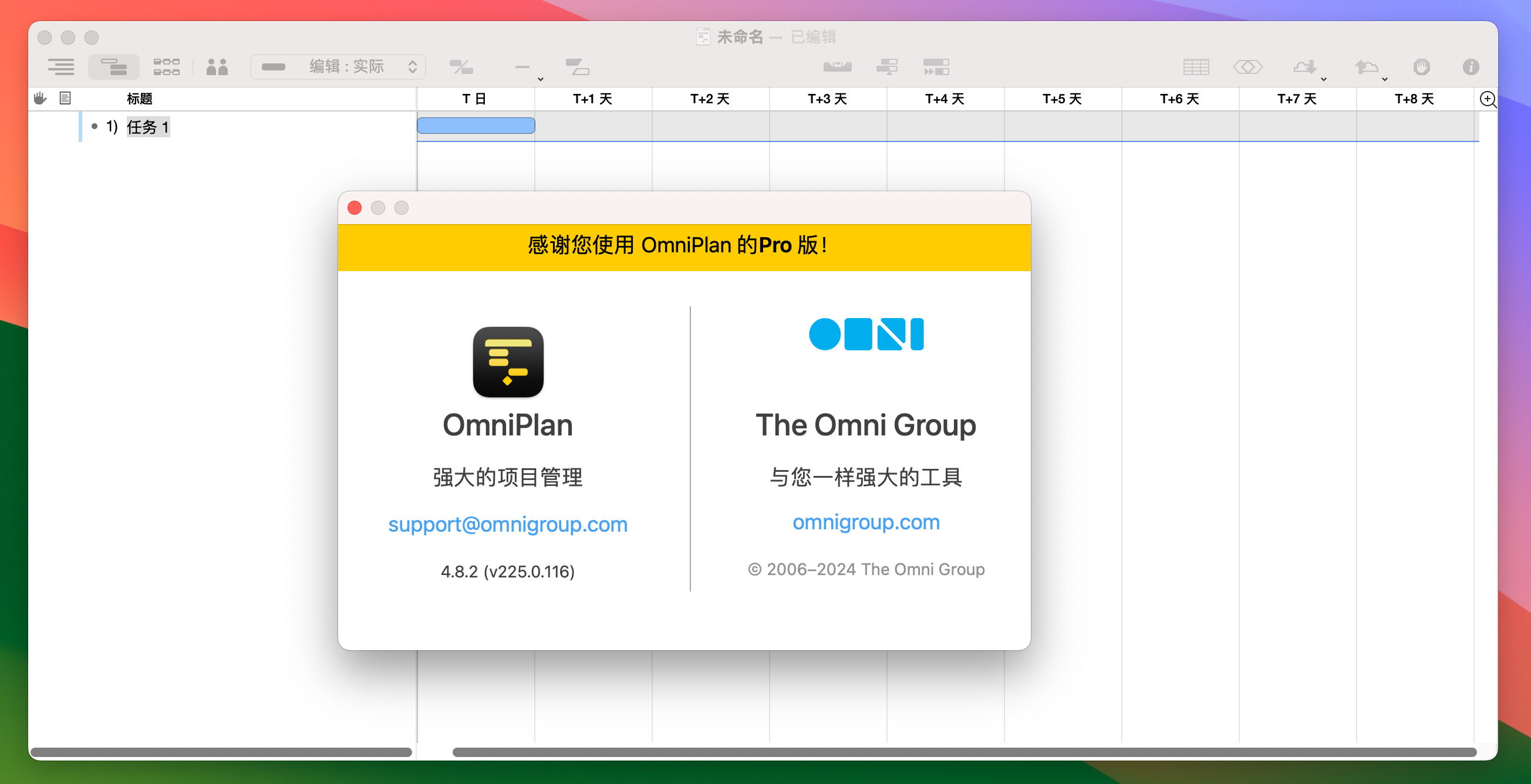
Task: Click the T+5 天 timeline header
Action: (x=1062, y=99)
